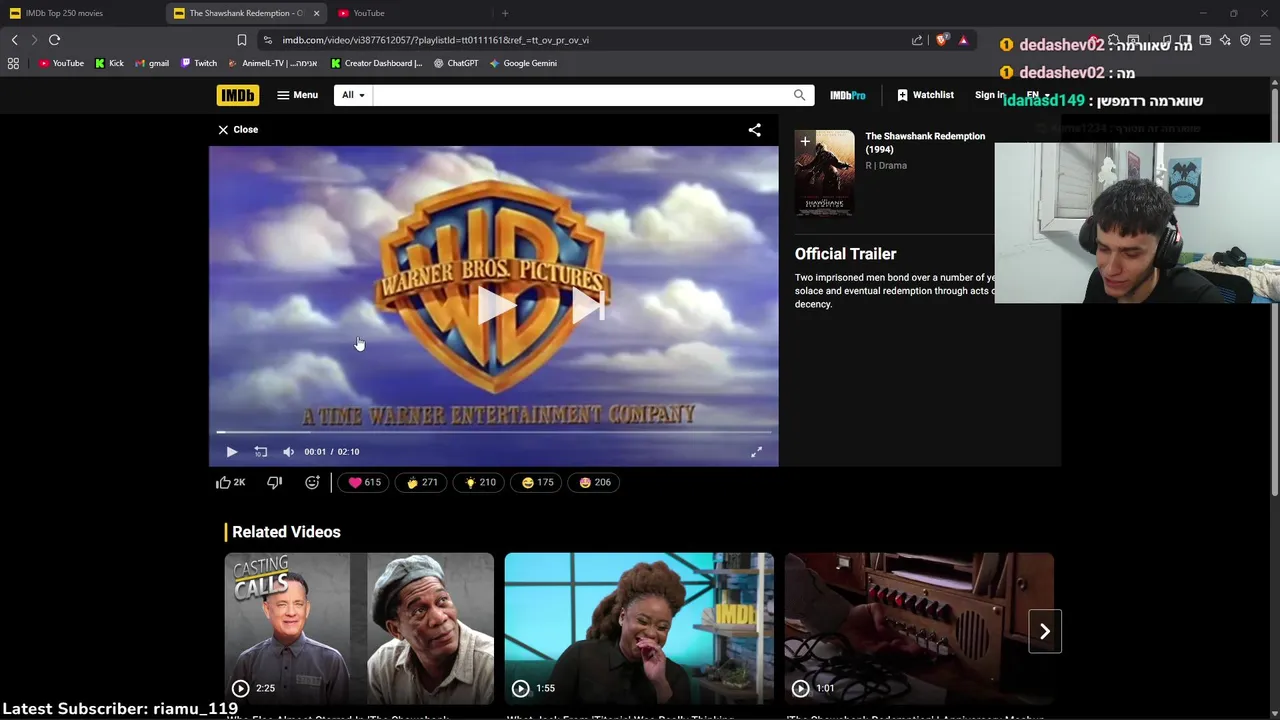Go back to the previous page
Image resolution: width=1280 pixels, height=720 pixels.
[14, 40]
